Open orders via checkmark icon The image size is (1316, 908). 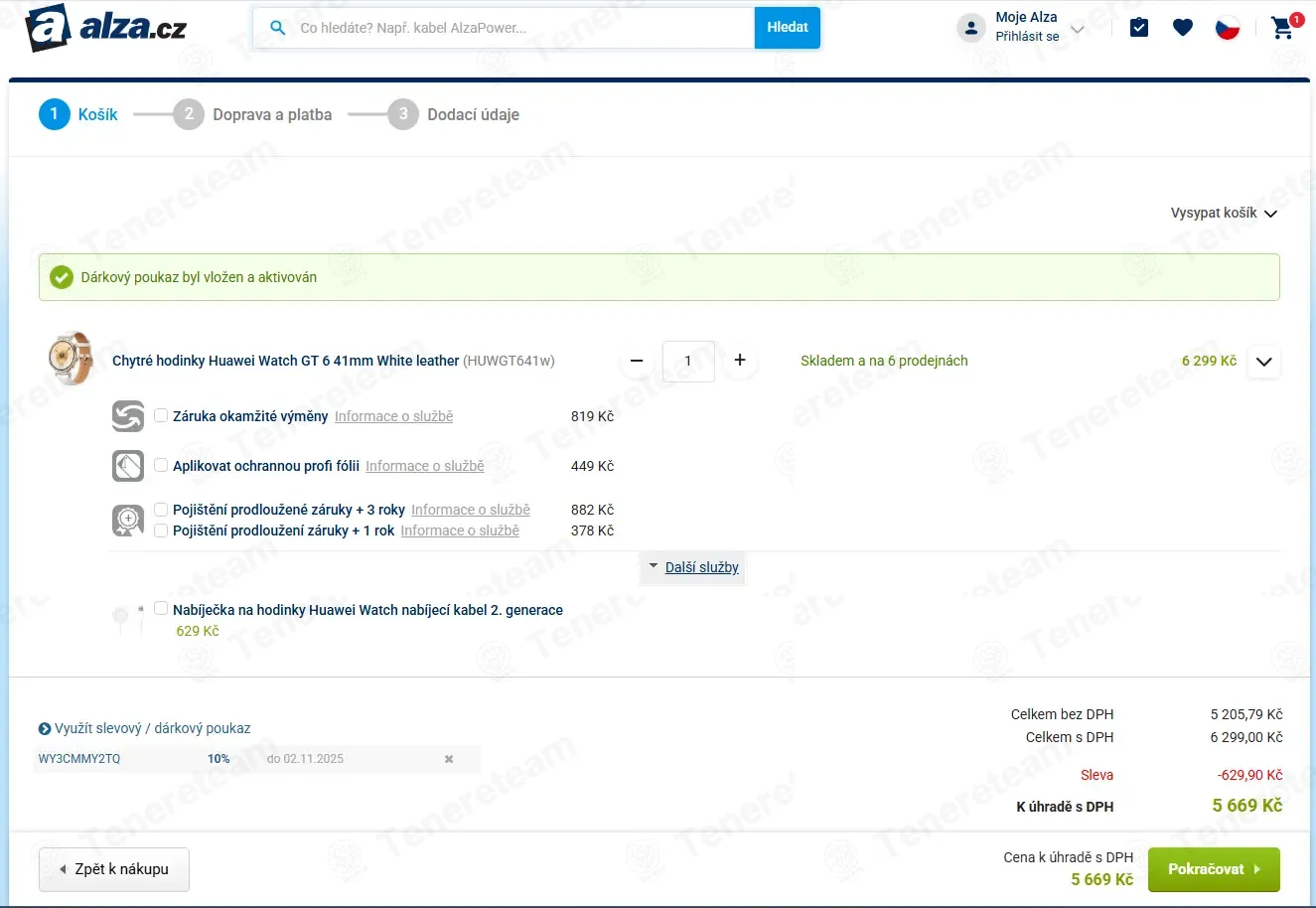(x=1138, y=27)
